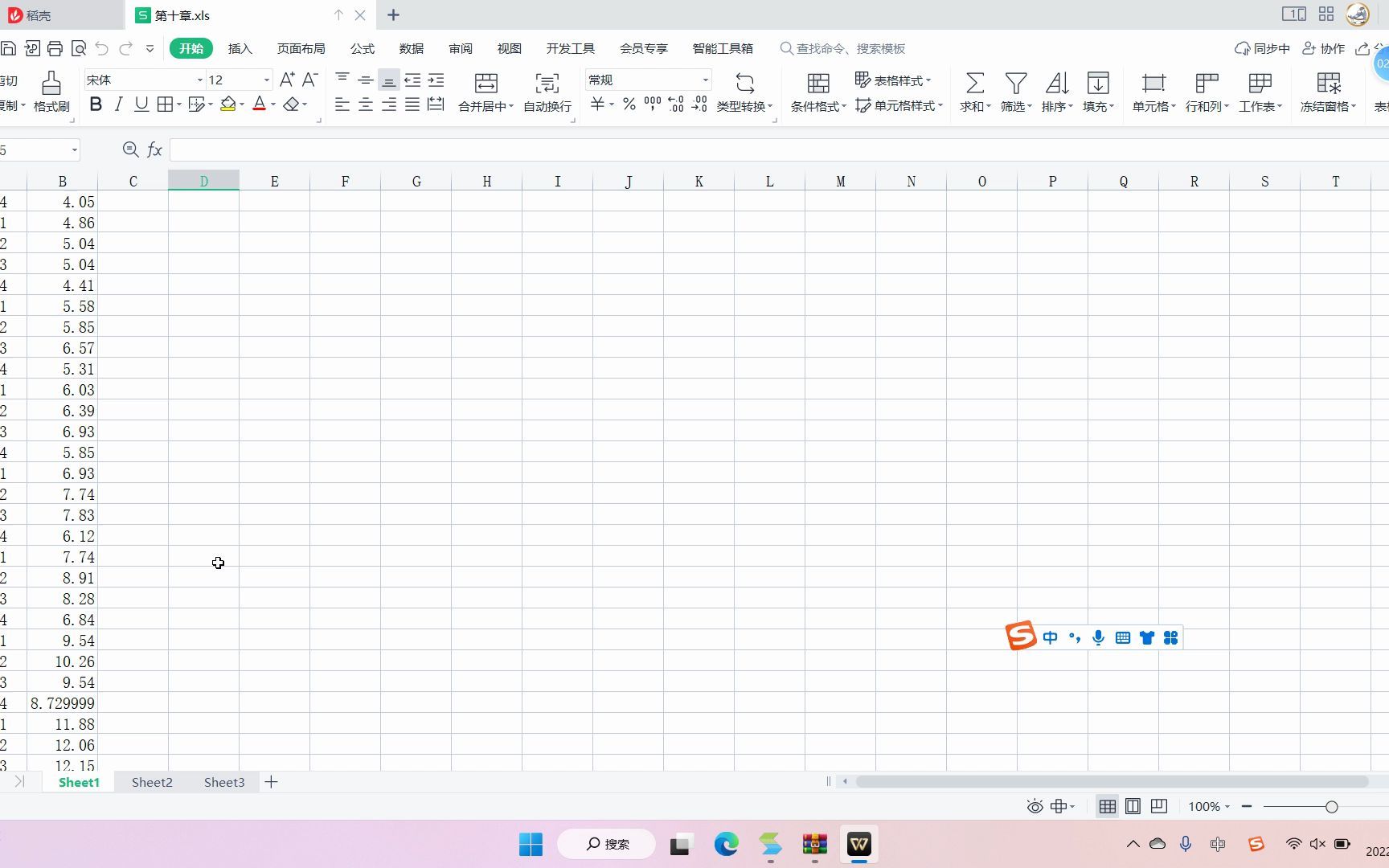
Task: Click the Format Painter (格式刷) icon
Action: coord(51,84)
